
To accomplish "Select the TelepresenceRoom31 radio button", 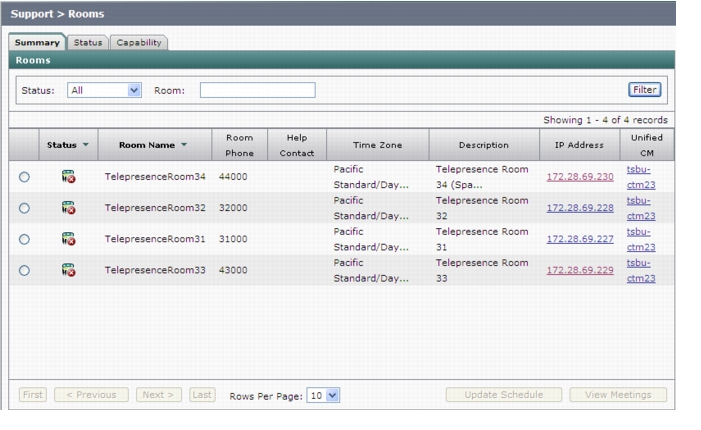I will [24, 240].
